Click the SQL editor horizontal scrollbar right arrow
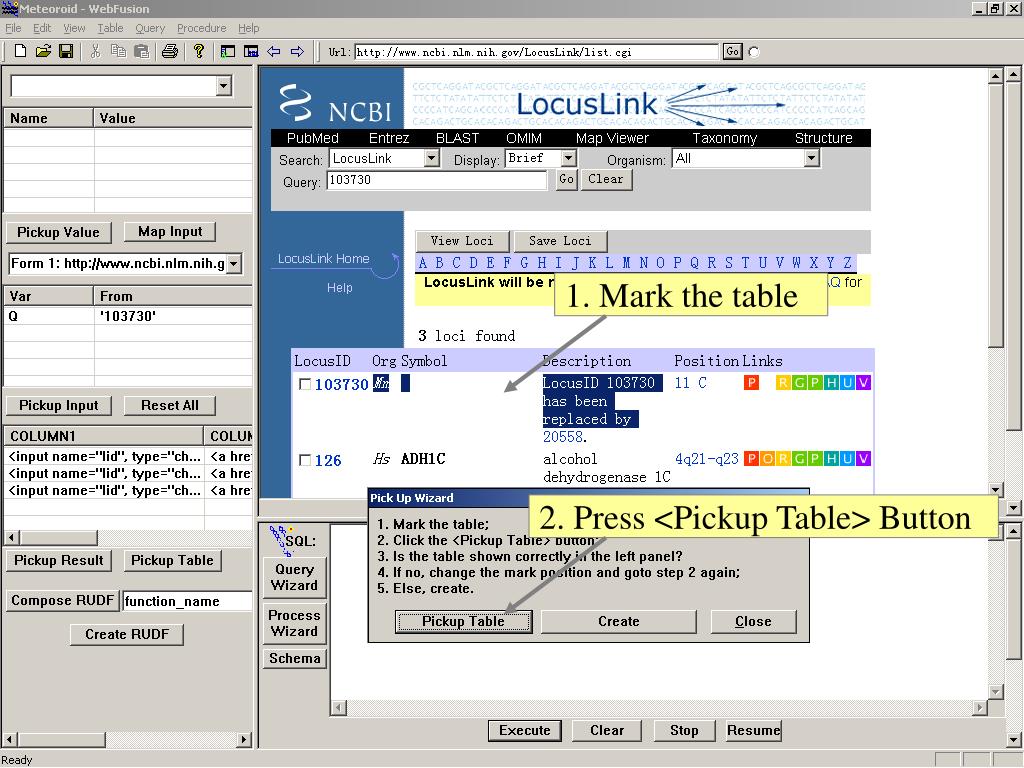 978,707
